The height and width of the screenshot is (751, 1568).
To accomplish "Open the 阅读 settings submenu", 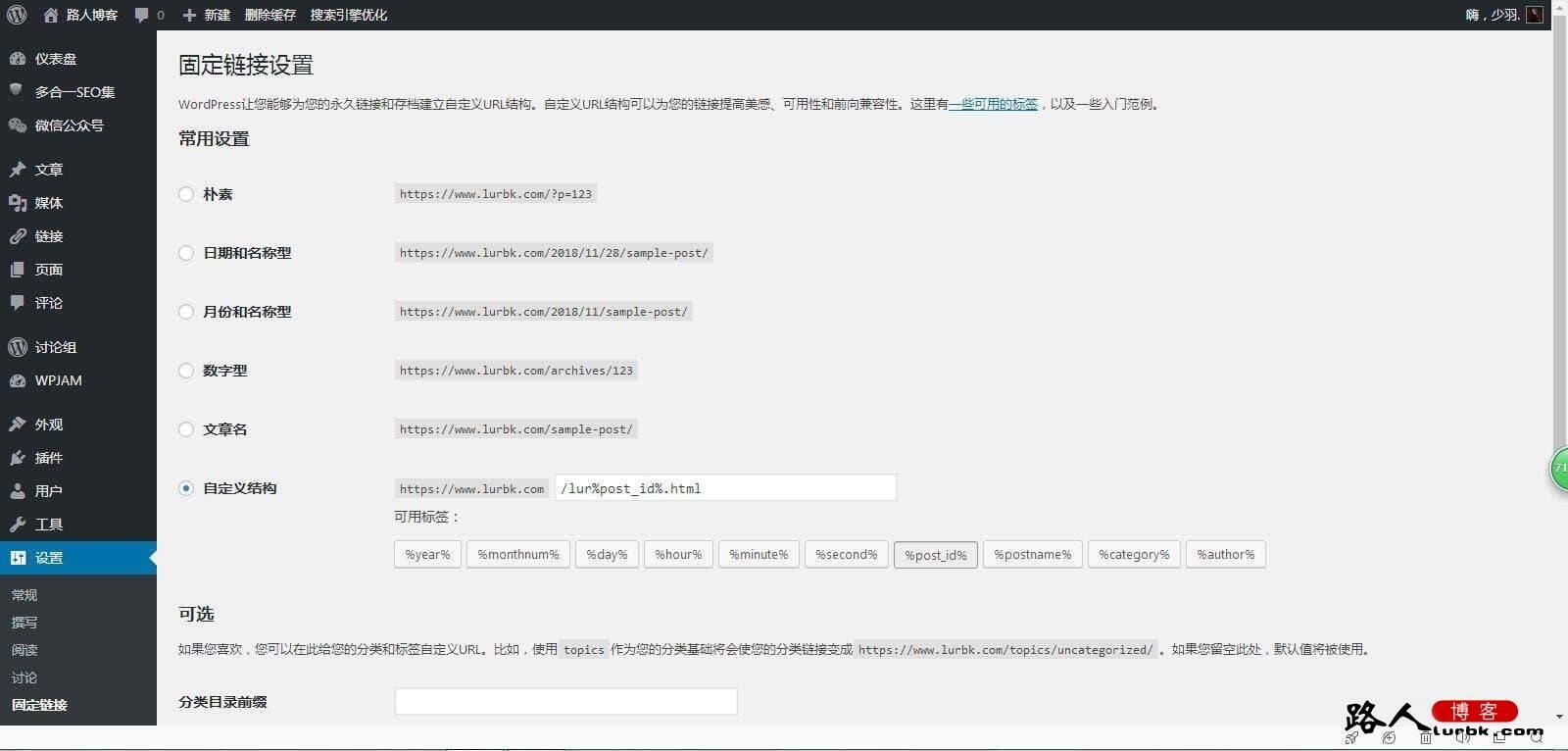I will click(24, 650).
